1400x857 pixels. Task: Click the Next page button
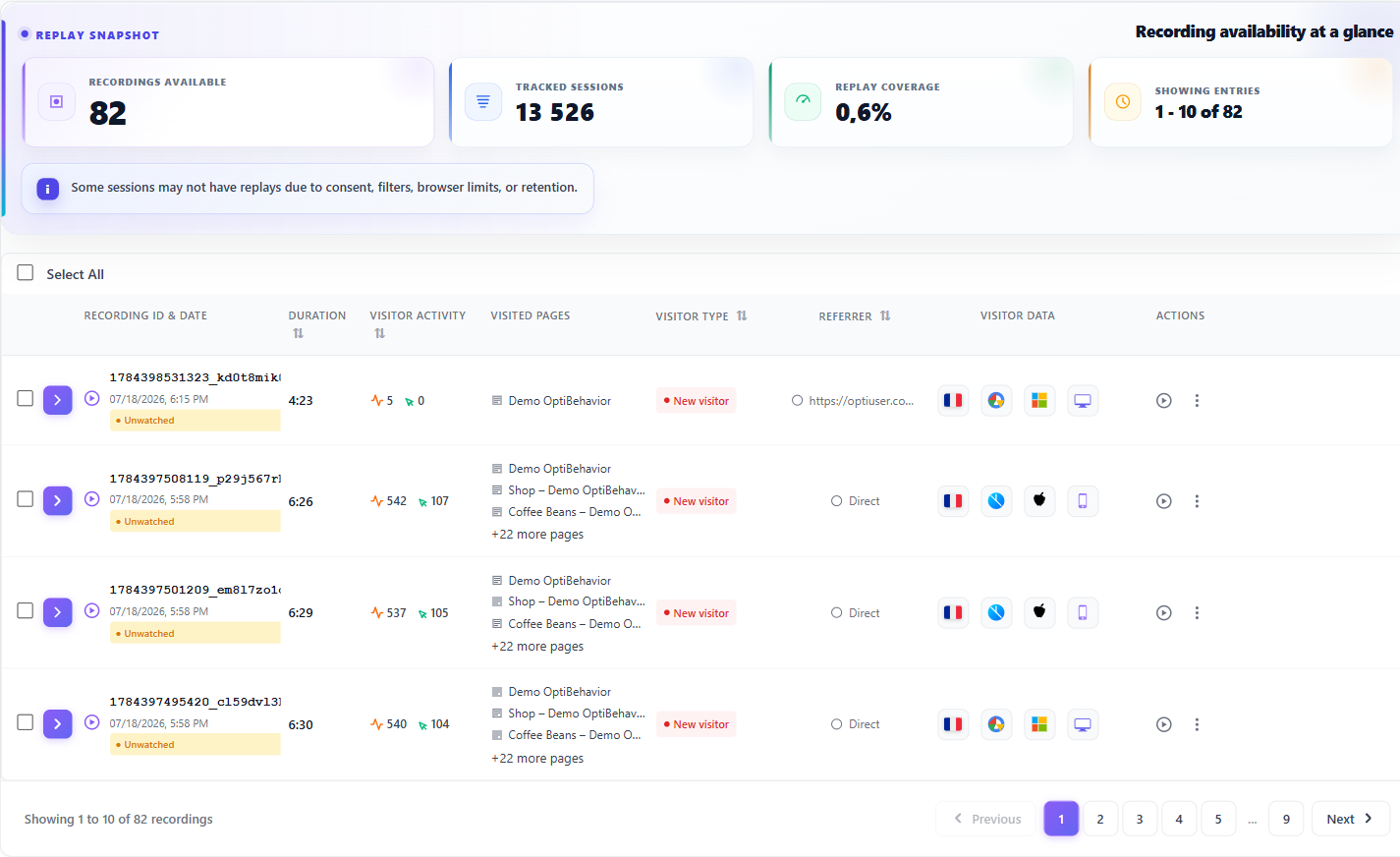(1350, 819)
